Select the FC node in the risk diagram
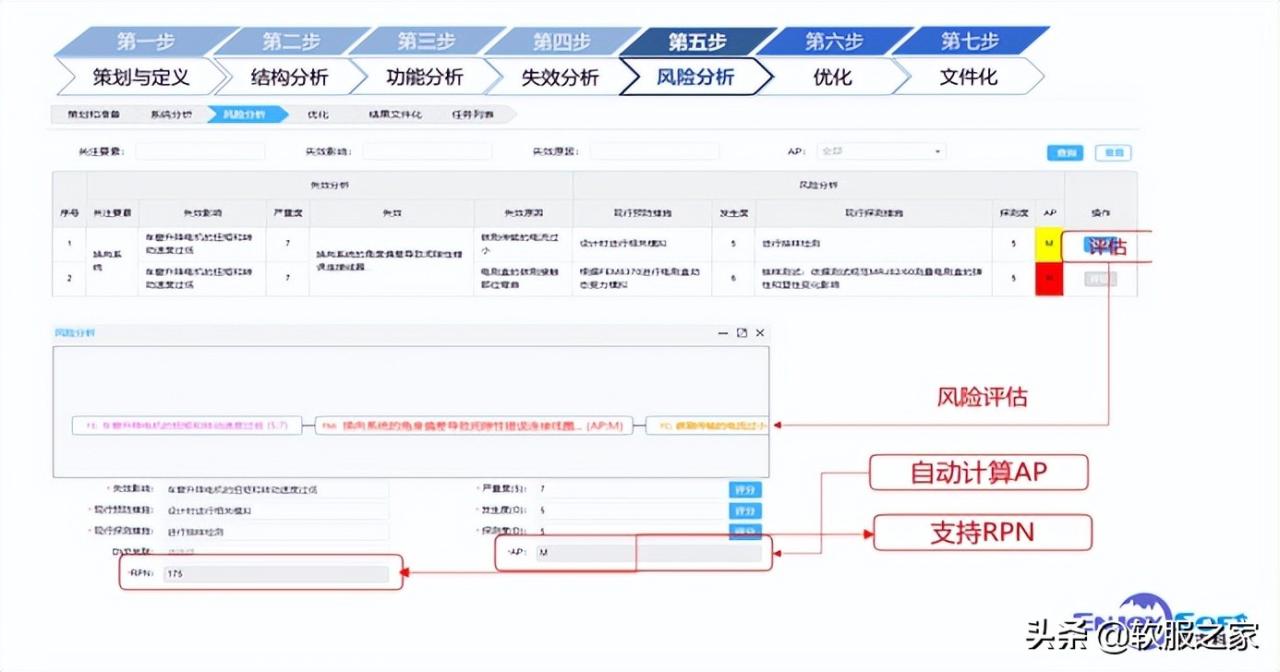 (710, 425)
